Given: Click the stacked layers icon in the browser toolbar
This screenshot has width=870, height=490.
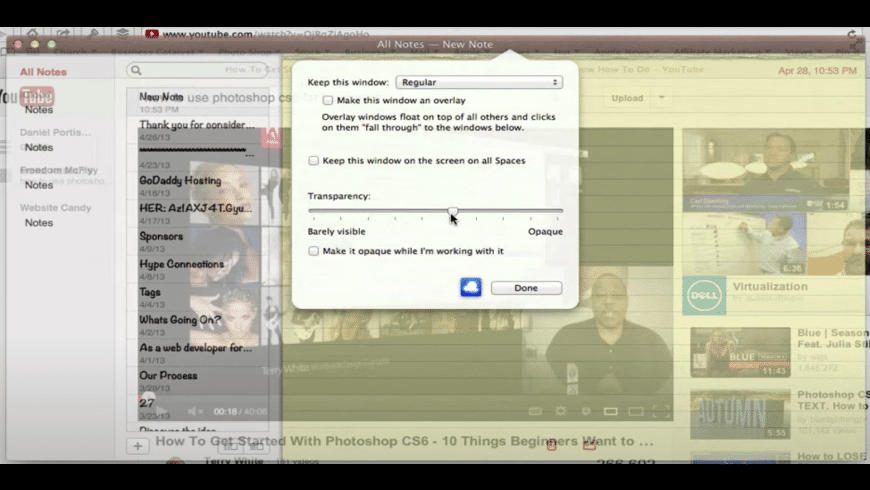Looking at the screenshot, I should 123,33.
